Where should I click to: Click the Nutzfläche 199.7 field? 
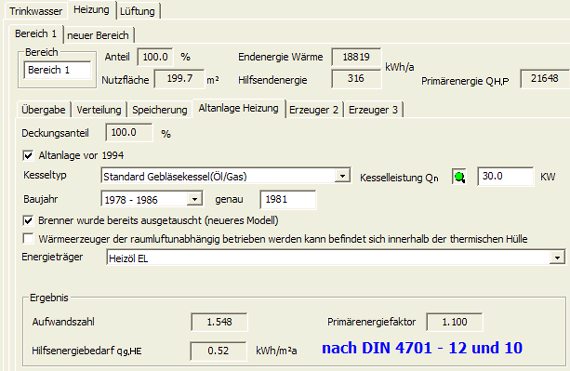click(179, 78)
